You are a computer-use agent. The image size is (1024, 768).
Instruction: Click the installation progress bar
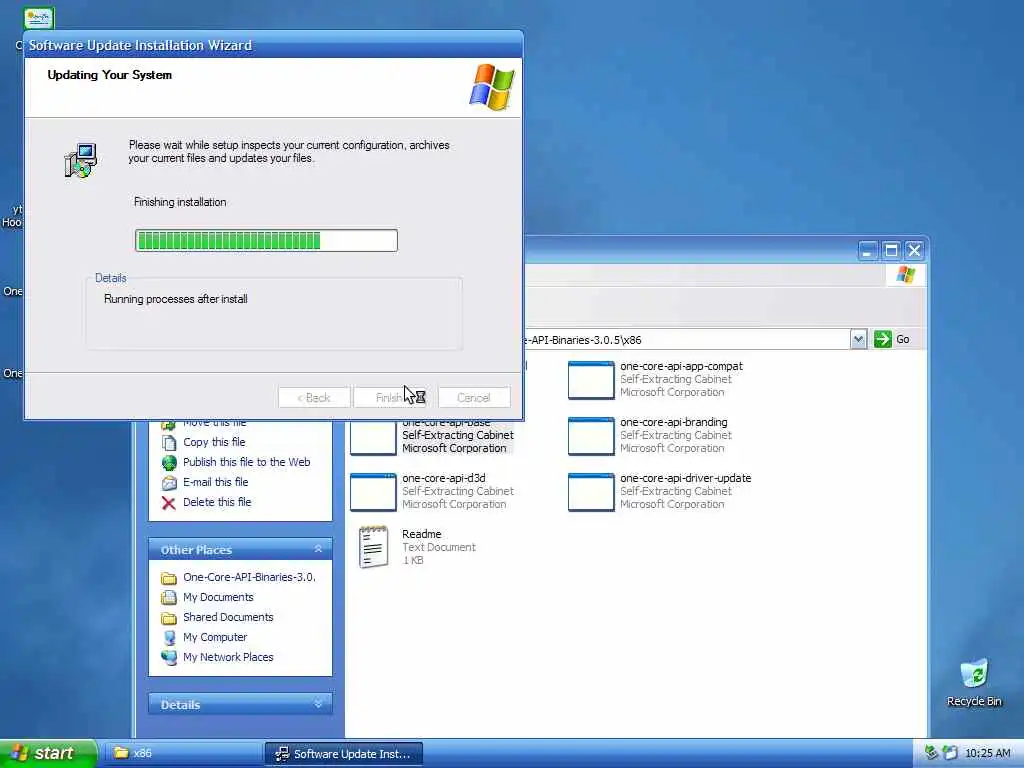coord(266,240)
